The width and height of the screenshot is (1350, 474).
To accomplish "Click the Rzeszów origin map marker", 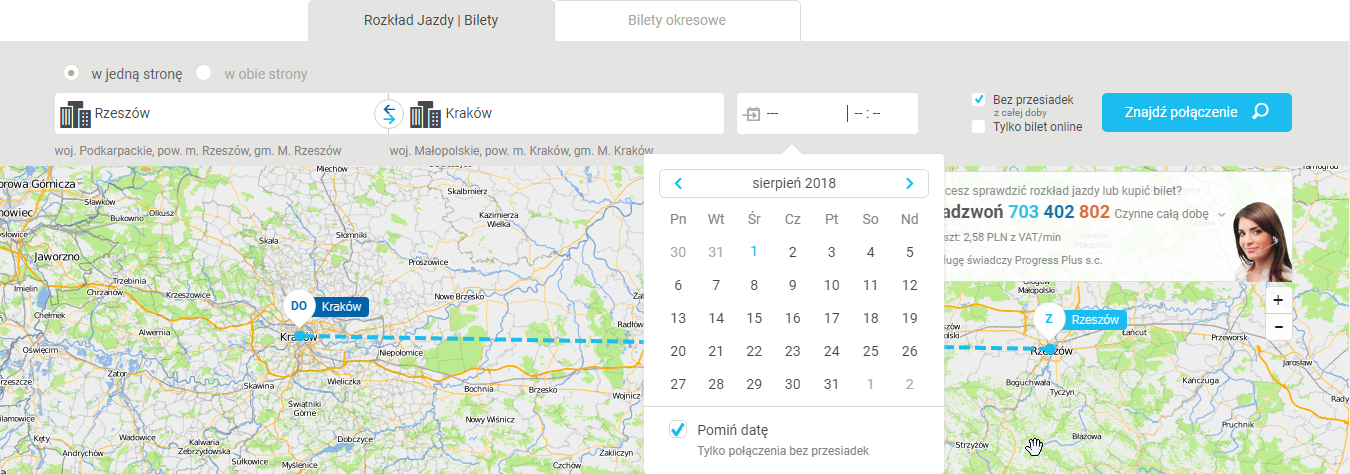I will click(1049, 320).
